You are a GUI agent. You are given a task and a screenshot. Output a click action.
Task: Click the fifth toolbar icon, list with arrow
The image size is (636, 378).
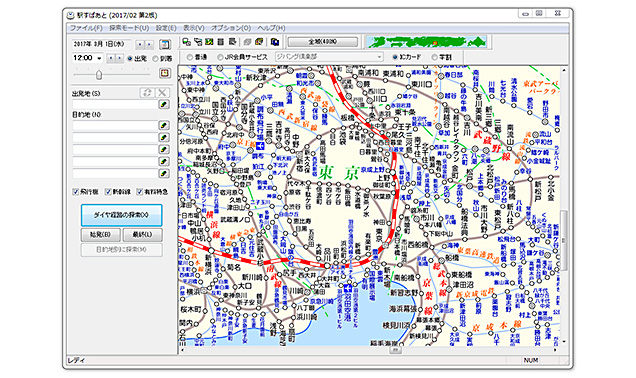[232, 42]
